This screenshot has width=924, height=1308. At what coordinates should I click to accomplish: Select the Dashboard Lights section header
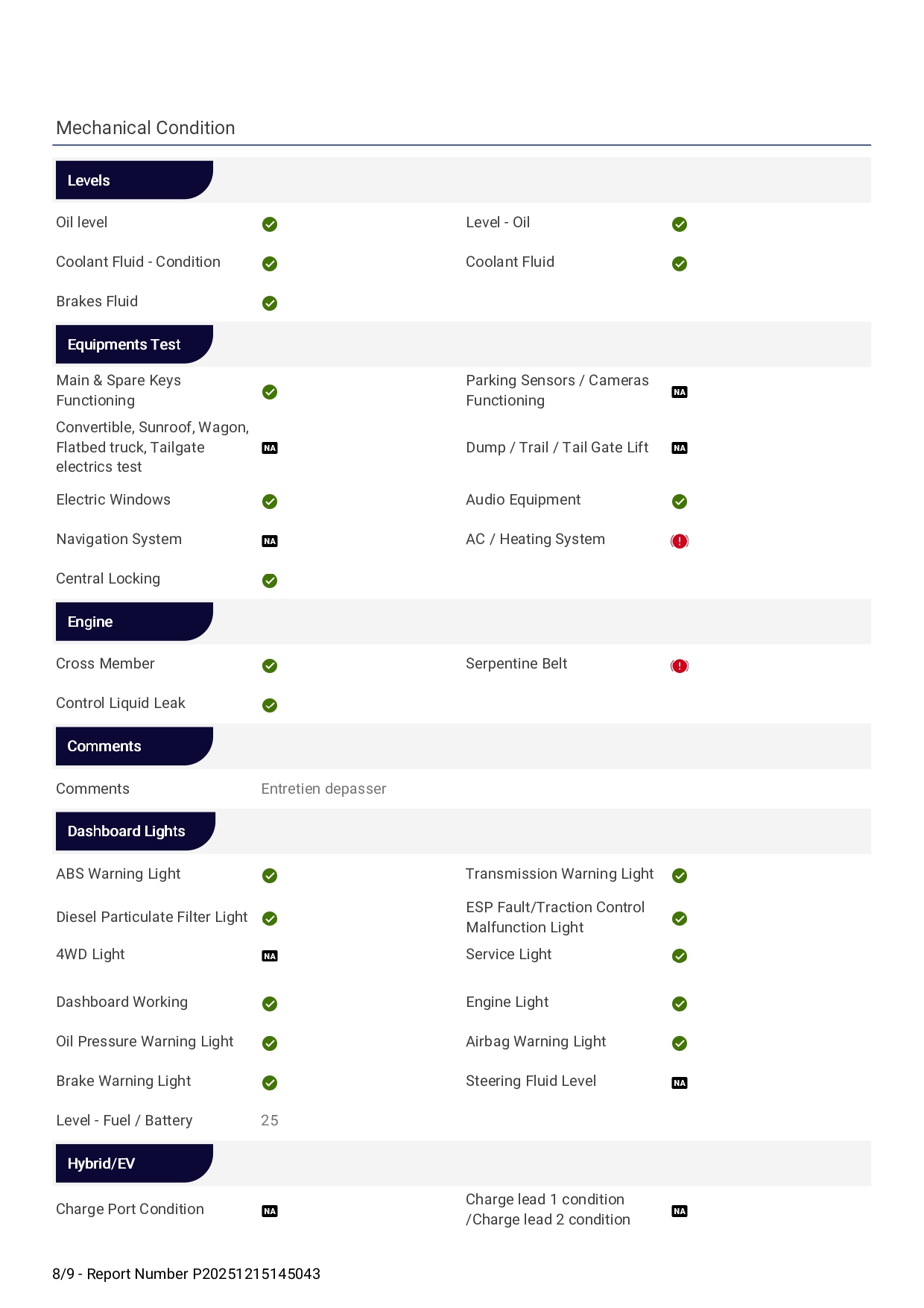click(134, 831)
